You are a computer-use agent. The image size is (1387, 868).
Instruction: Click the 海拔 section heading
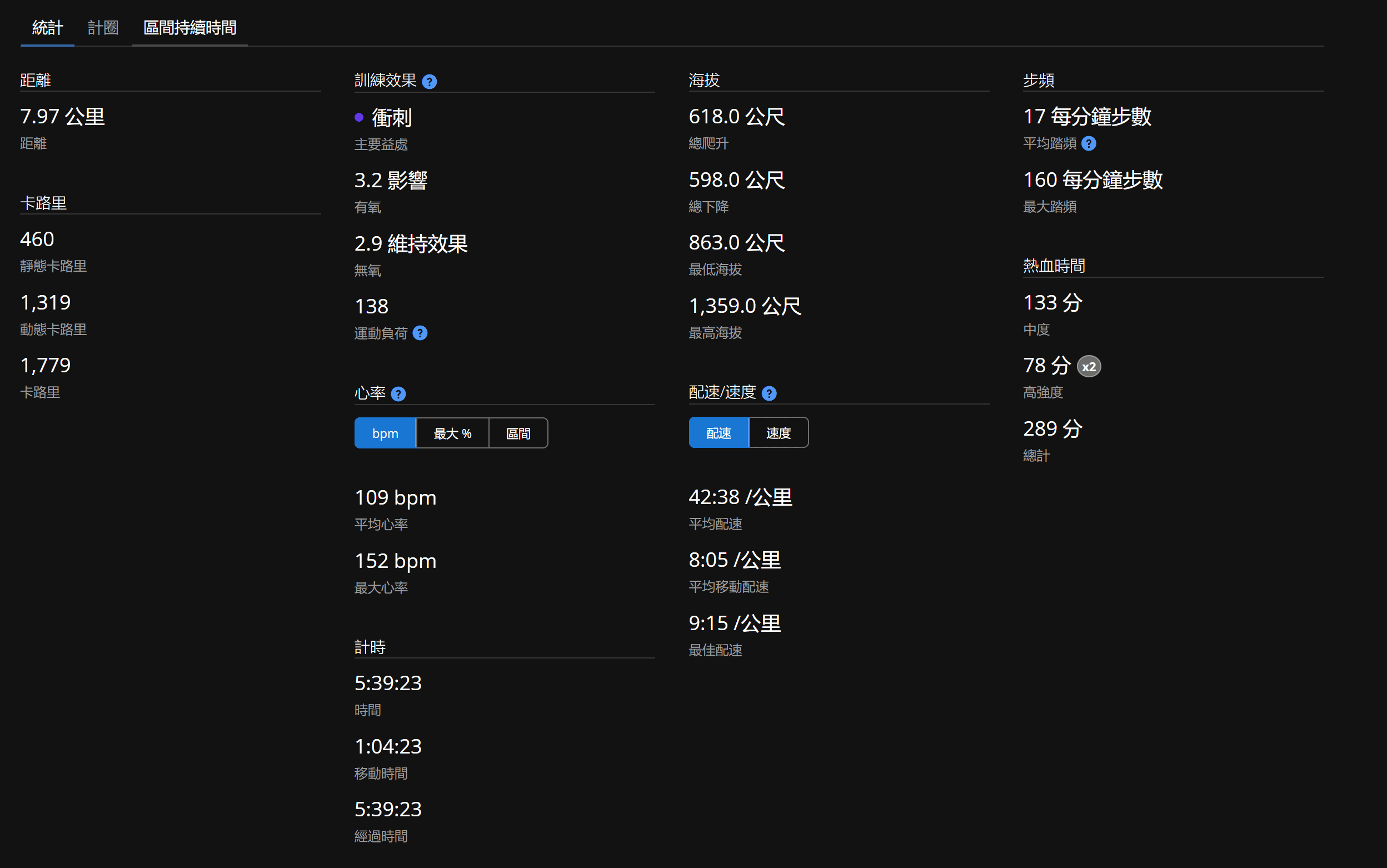[705, 80]
